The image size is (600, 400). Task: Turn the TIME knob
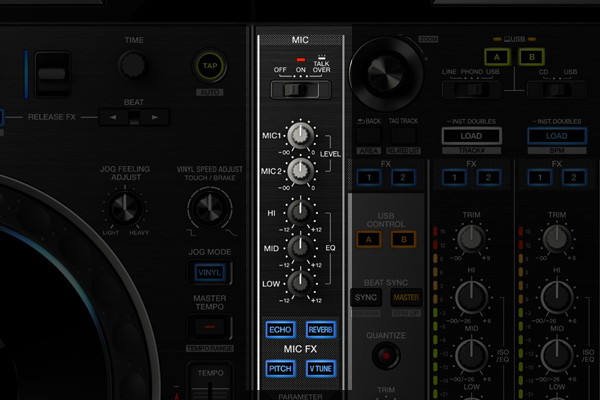tap(133, 65)
